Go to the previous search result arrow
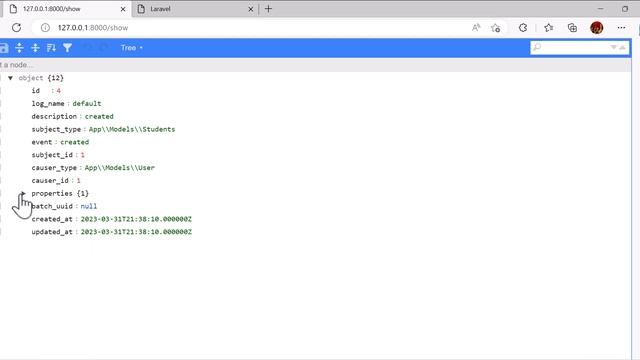Image resolution: width=640 pixels, height=360 pixels. [x=622, y=47]
